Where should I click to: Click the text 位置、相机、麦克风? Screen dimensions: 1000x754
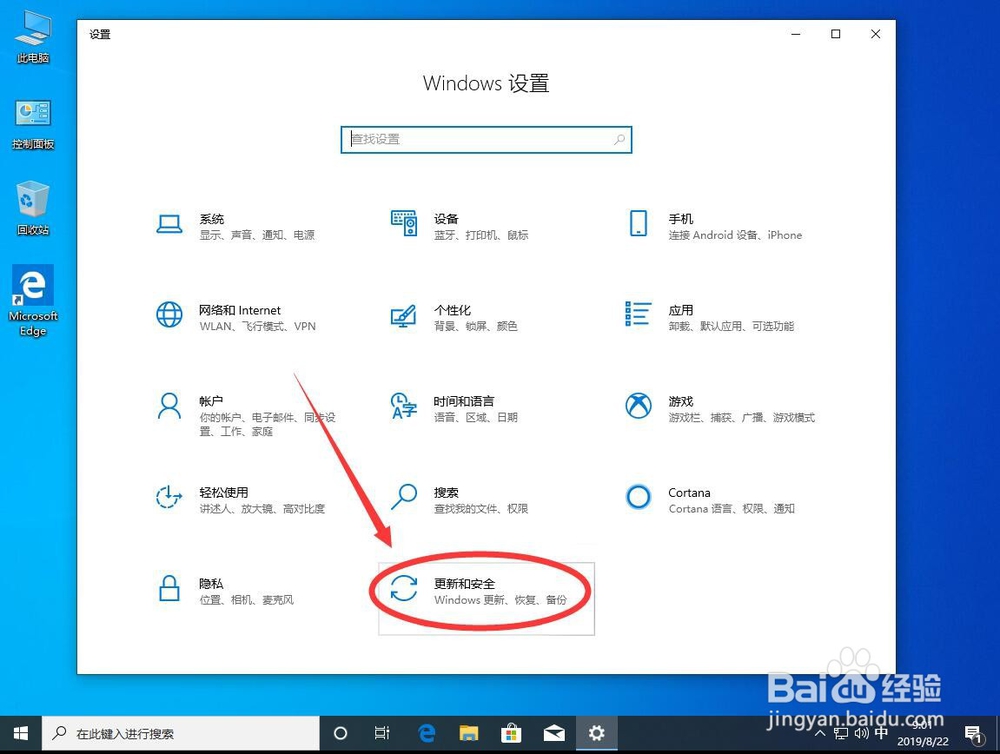[247, 600]
